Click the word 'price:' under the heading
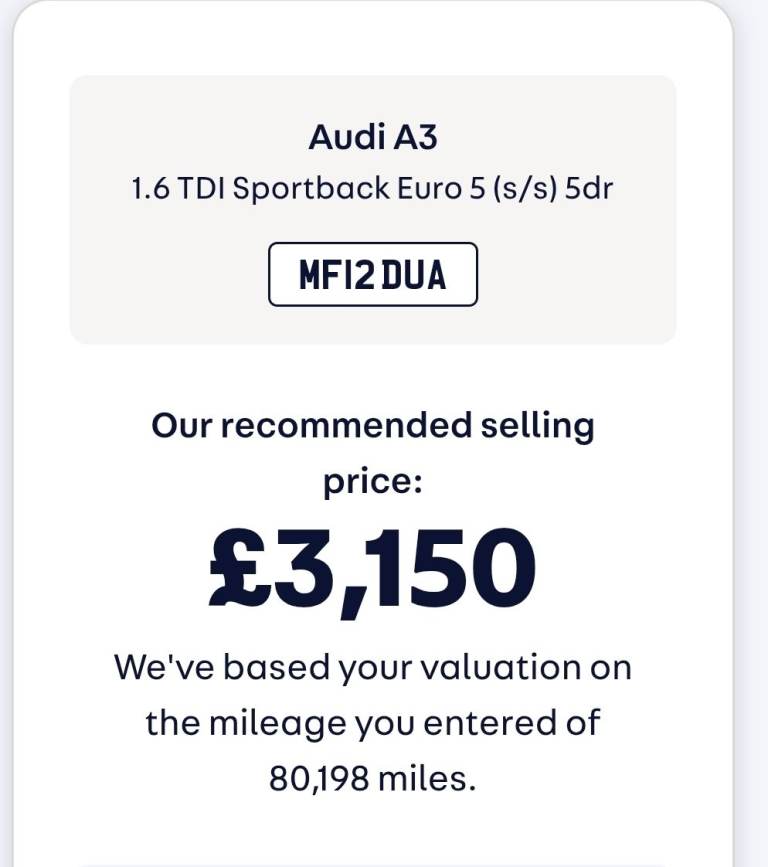768x867 pixels. [373, 483]
